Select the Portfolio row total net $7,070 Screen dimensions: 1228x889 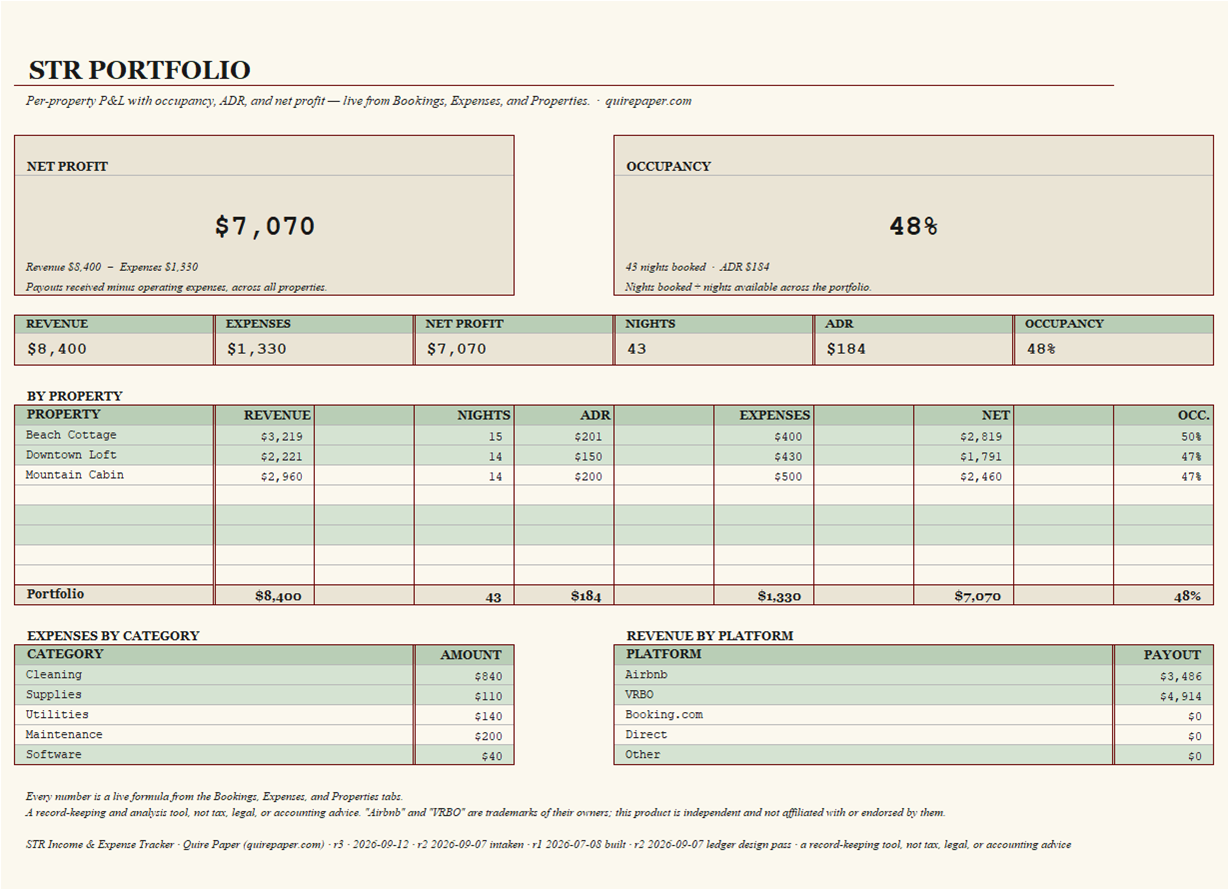(977, 596)
